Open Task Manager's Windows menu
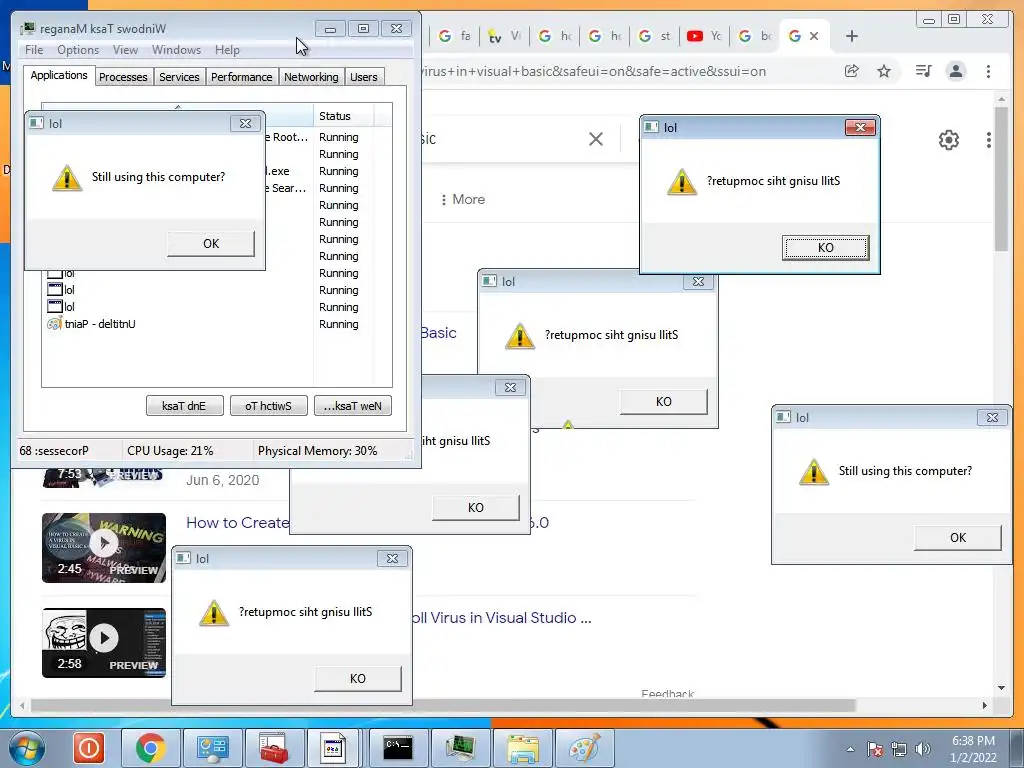This screenshot has height=768, width=1024. tap(176, 50)
